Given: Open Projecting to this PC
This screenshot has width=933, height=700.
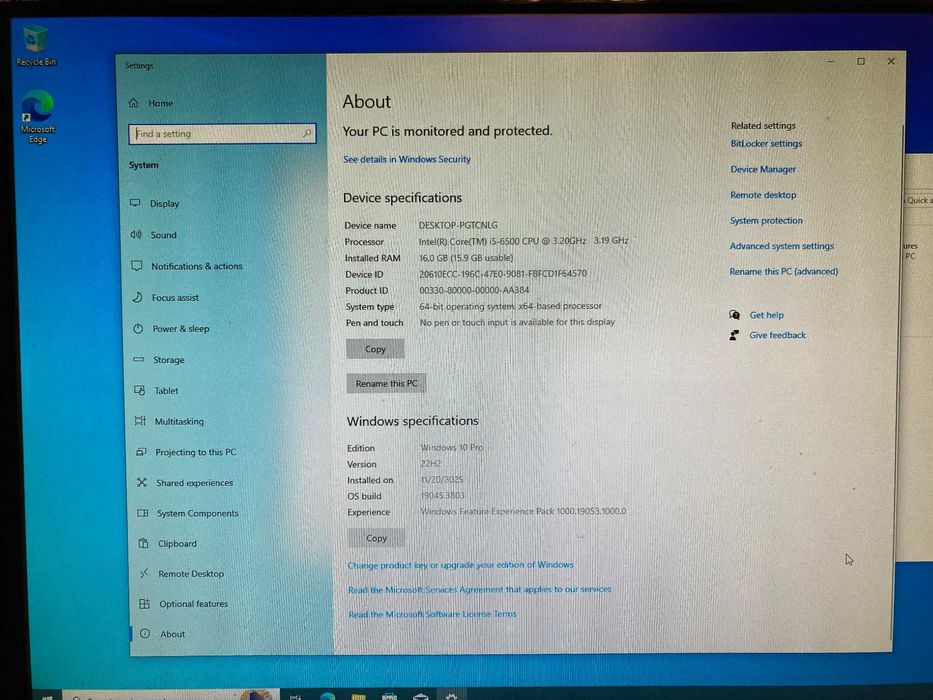Looking at the screenshot, I should [x=186, y=452].
